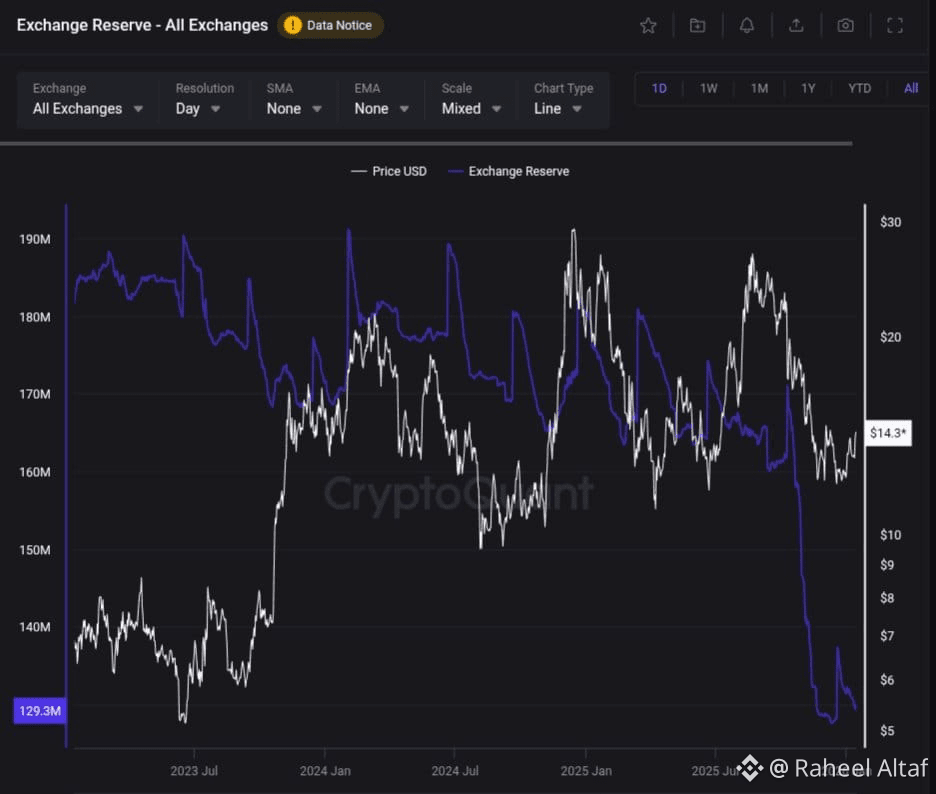936x794 pixels.
Task: Open the Exchange dropdown
Action: tap(88, 100)
